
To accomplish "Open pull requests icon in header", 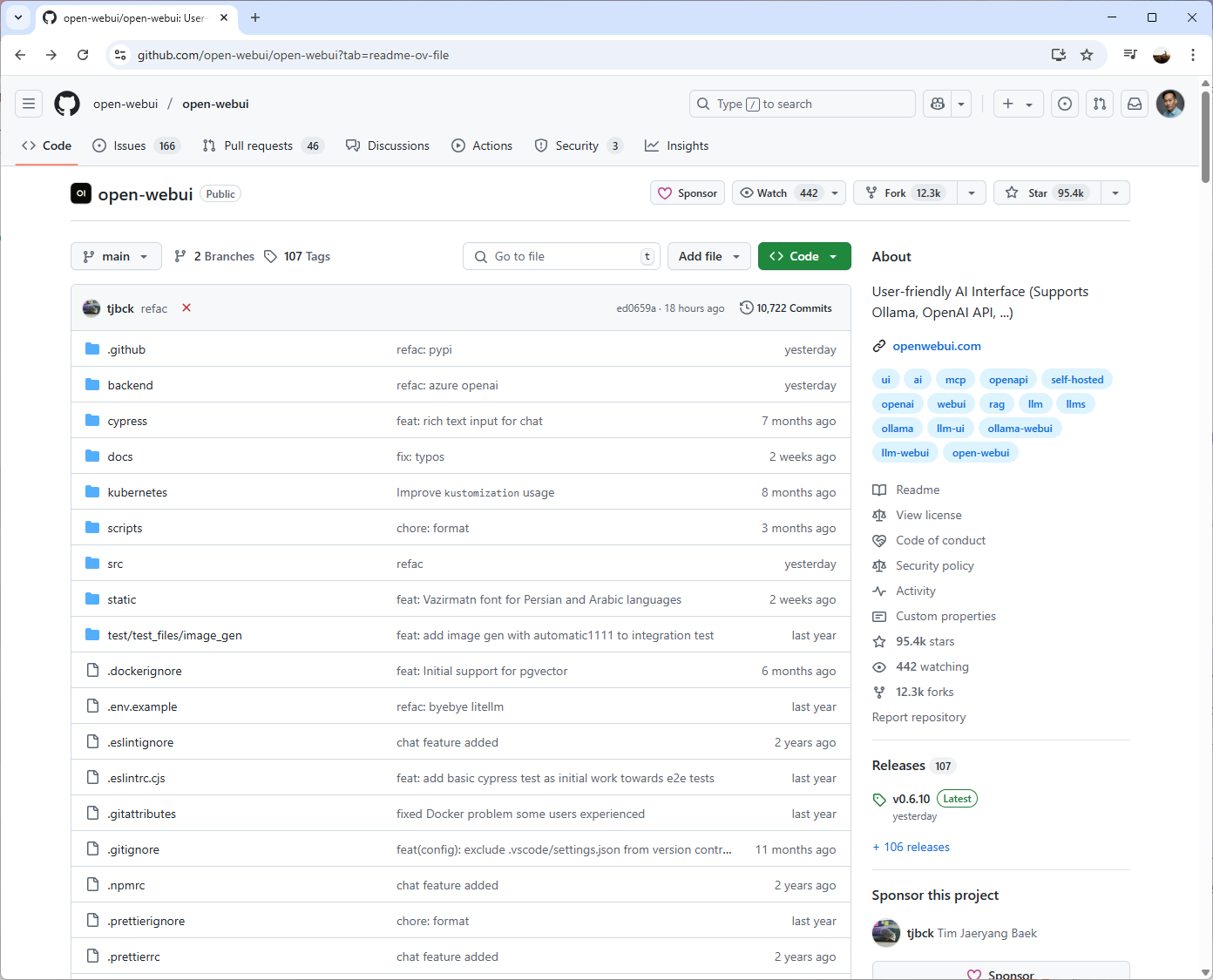I will (x=1100, y=104).
